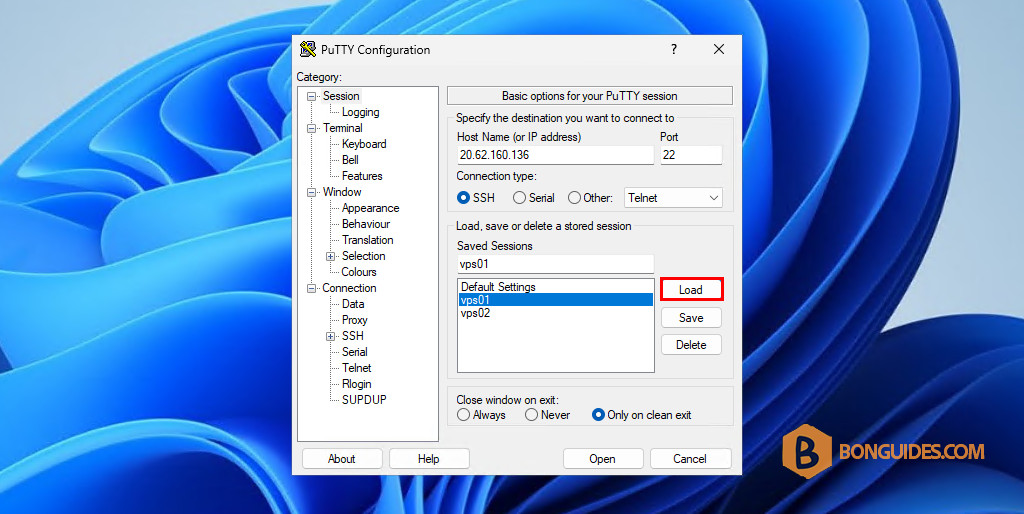Click the Save session button

point(691,318)
